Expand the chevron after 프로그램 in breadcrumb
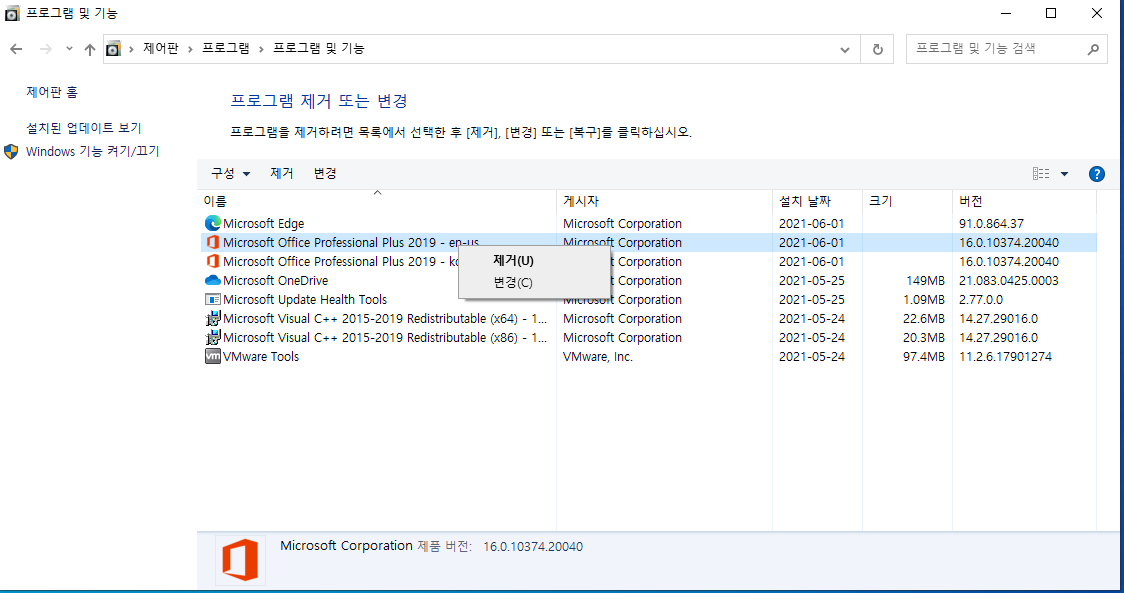 [x=261, y=49]
